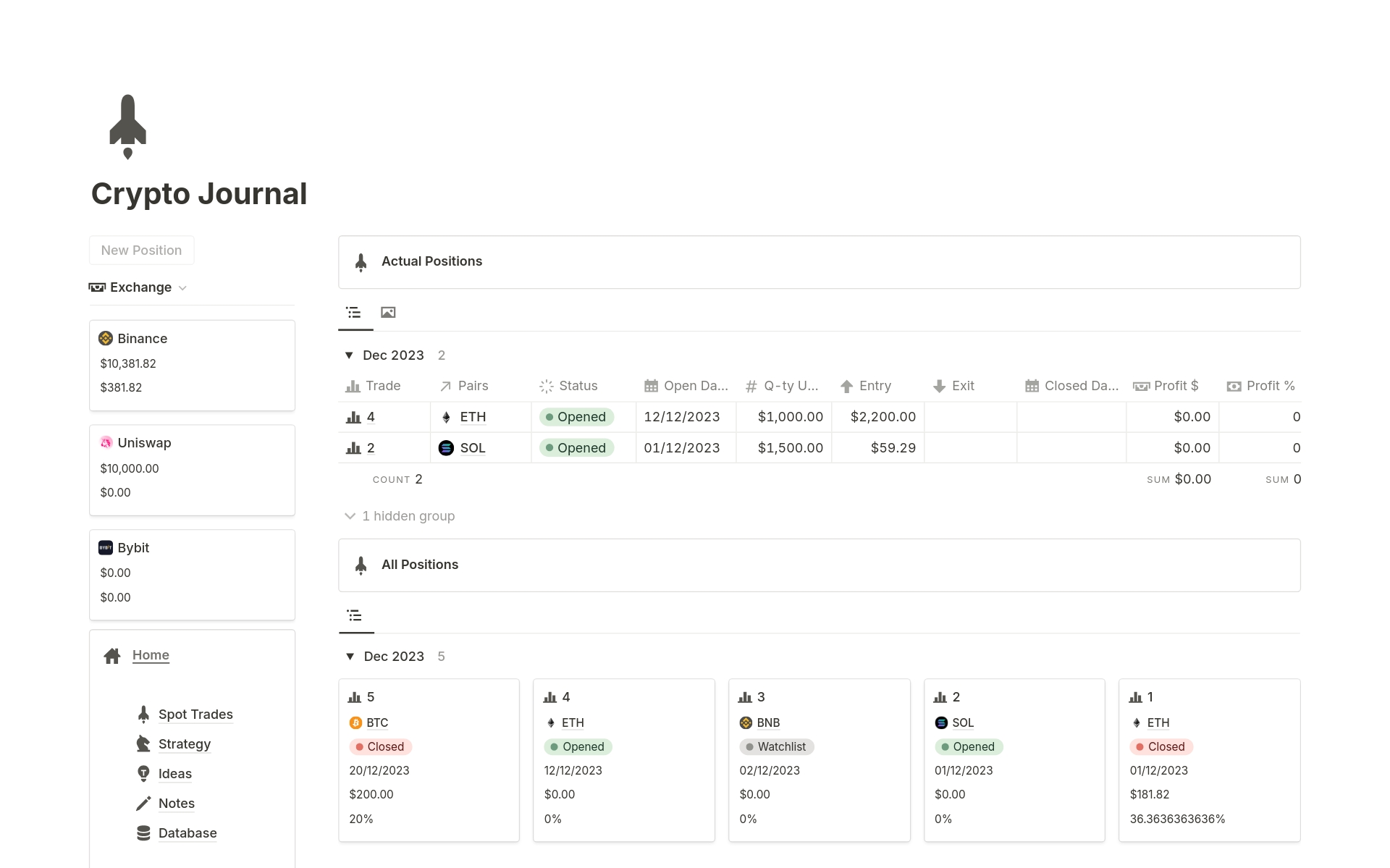Select the Strategy page icon
This screenshot has height=868, width=1390.
143,743
